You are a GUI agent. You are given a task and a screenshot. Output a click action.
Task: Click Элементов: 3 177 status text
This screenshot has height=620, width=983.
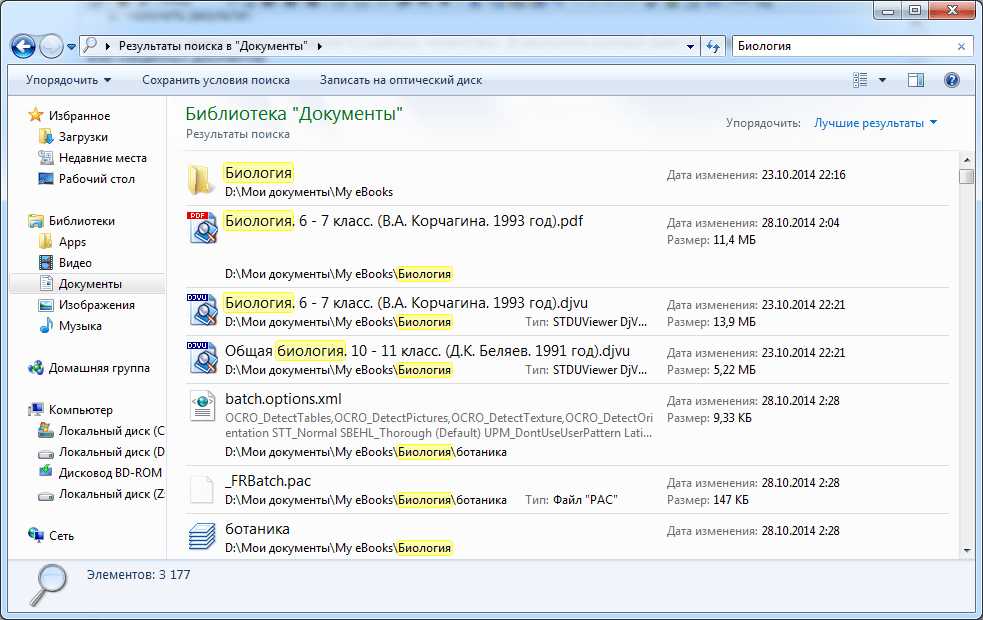point(139,575)
